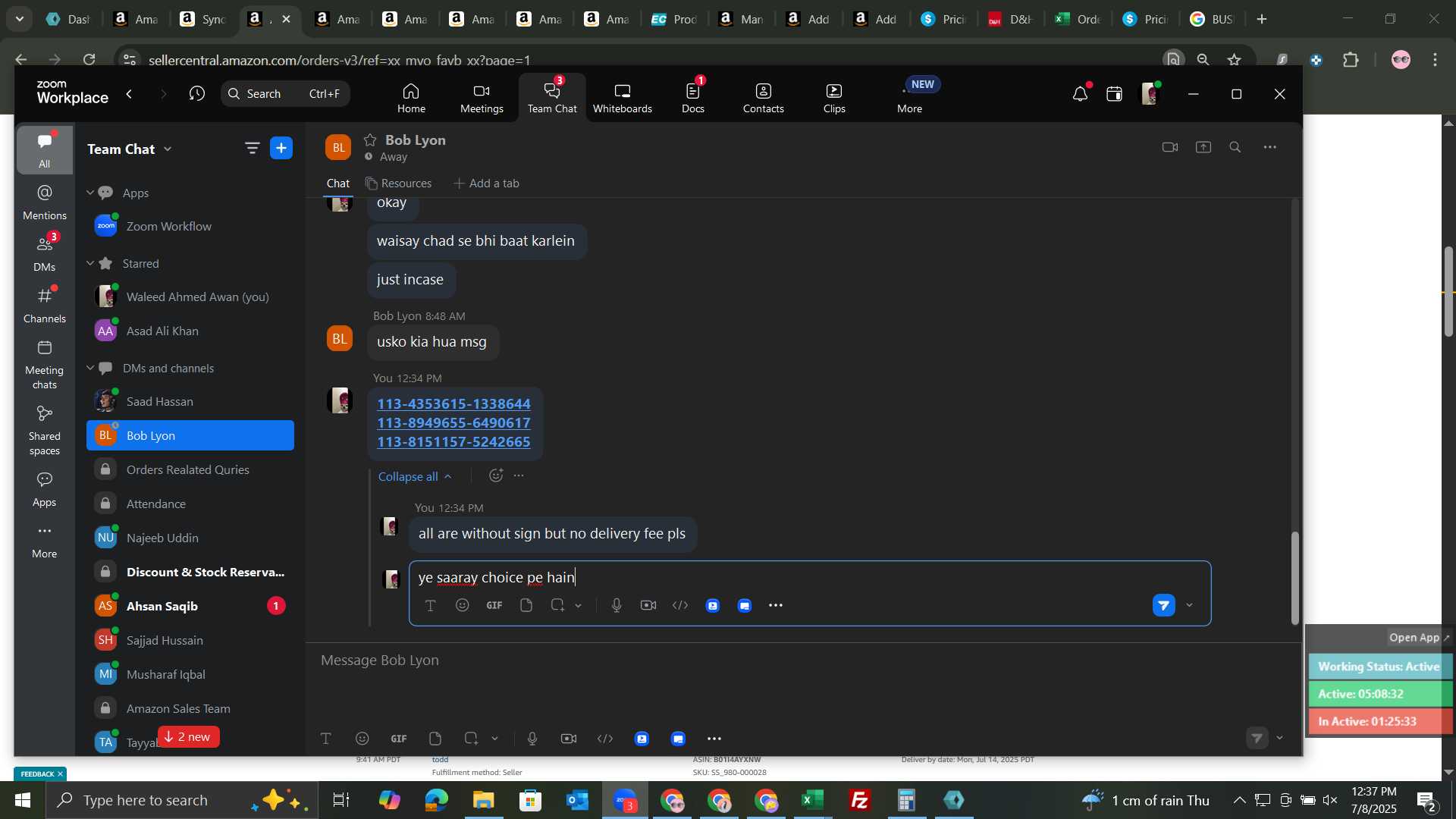Open the history clock icon
Image resolution: width=1456 pixels, height=819 pixels.
197,94
